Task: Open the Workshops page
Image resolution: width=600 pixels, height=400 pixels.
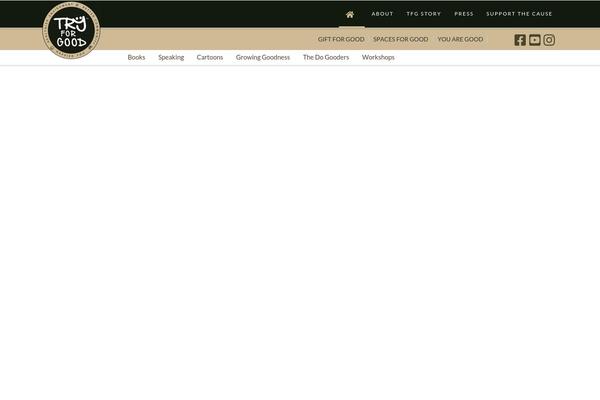Action: click(378, 57)
